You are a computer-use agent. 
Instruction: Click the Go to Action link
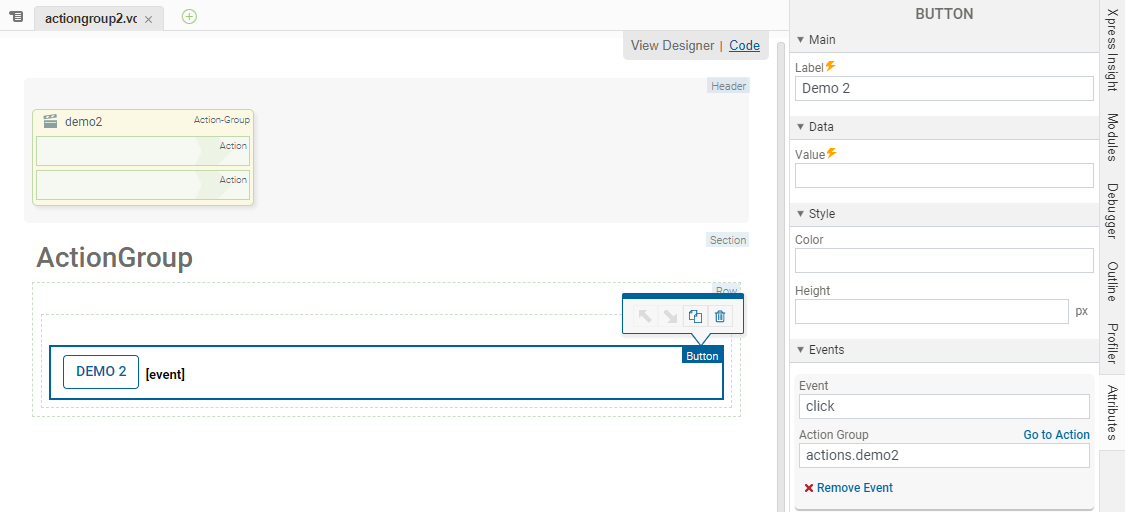coord(1056,435)
